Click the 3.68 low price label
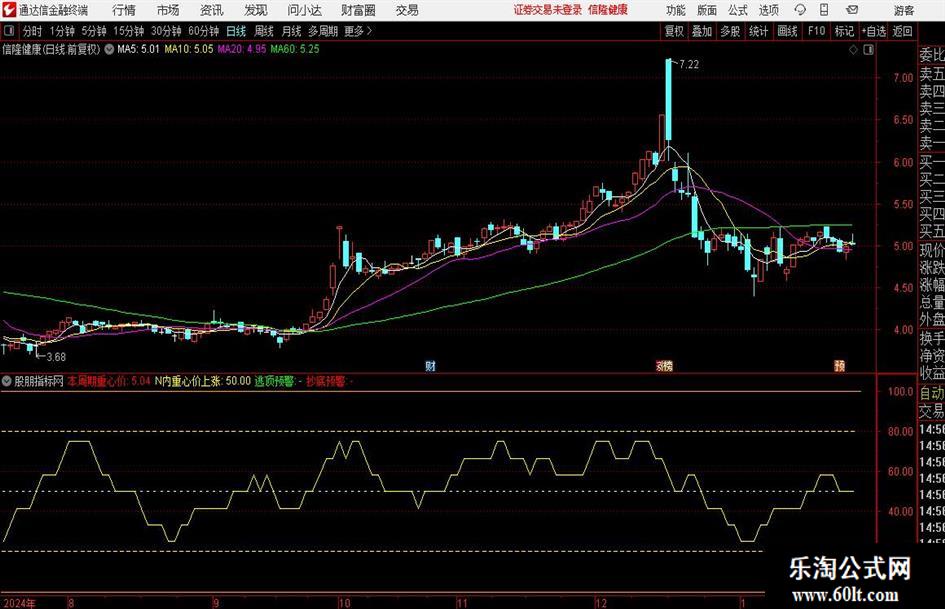Screen dimensions: 945x609 coord(56,357)
